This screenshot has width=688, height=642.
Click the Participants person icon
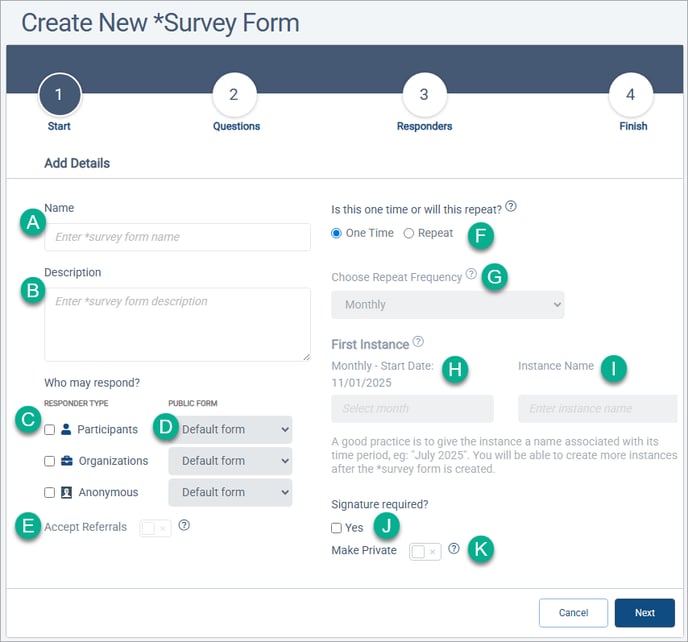(x=66, y=430)
